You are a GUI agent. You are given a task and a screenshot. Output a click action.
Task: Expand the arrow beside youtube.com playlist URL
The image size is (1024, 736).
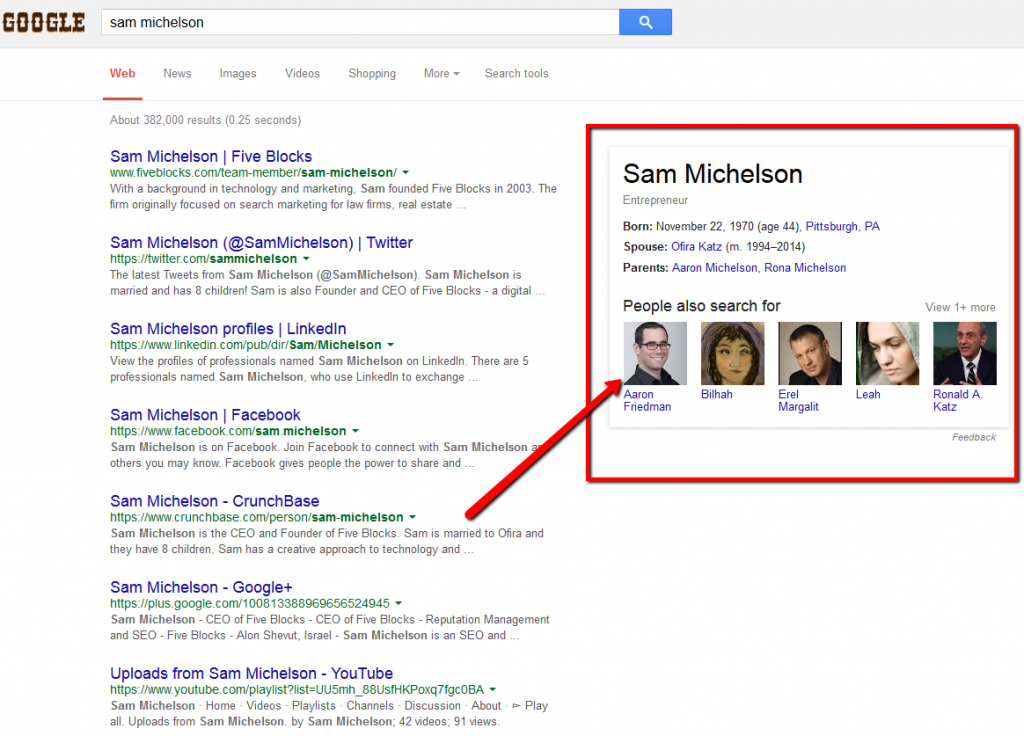click(492, 690)
